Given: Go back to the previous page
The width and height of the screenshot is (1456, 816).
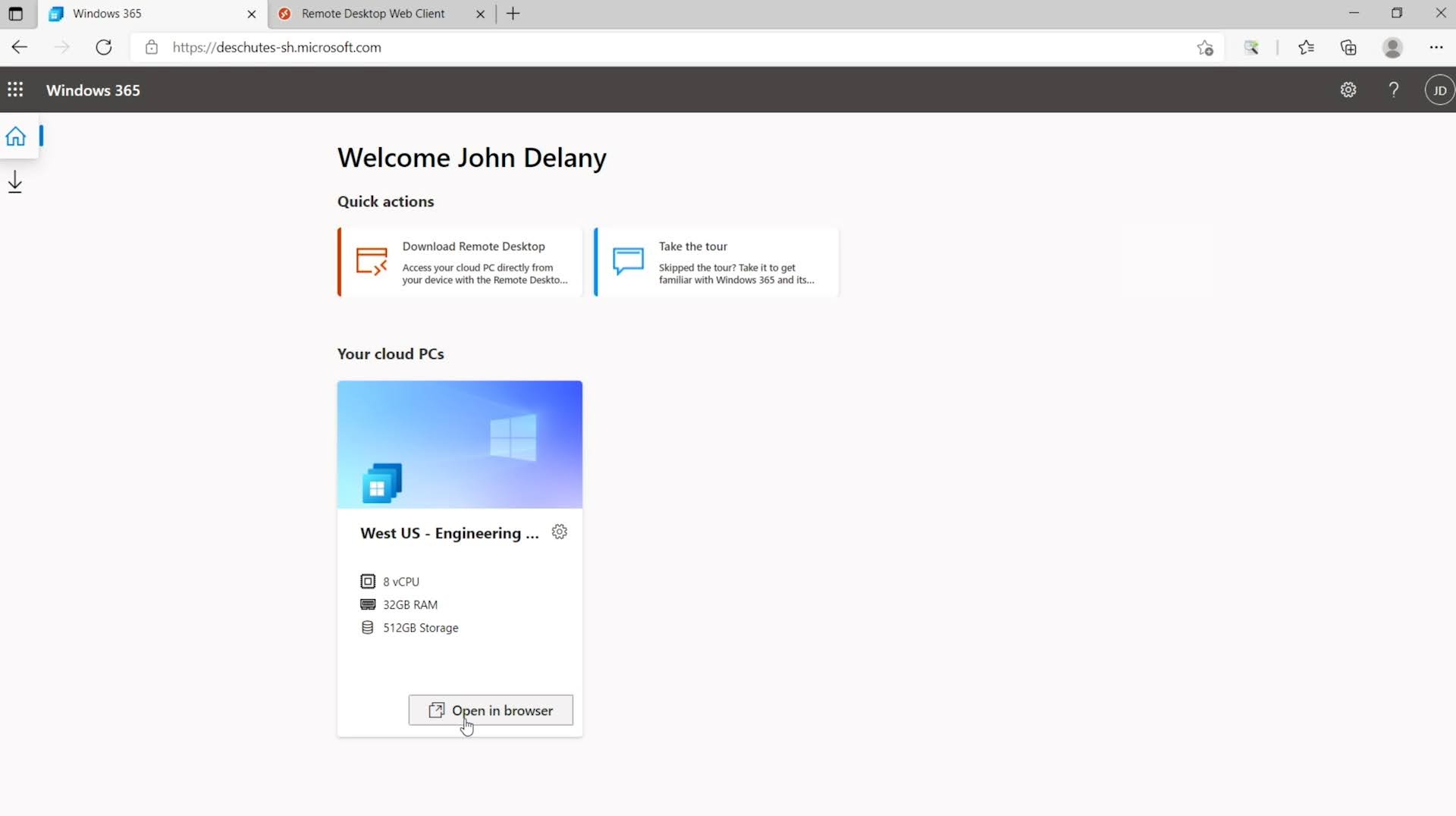Looking at the screenshot, I should tap(20, 48).
